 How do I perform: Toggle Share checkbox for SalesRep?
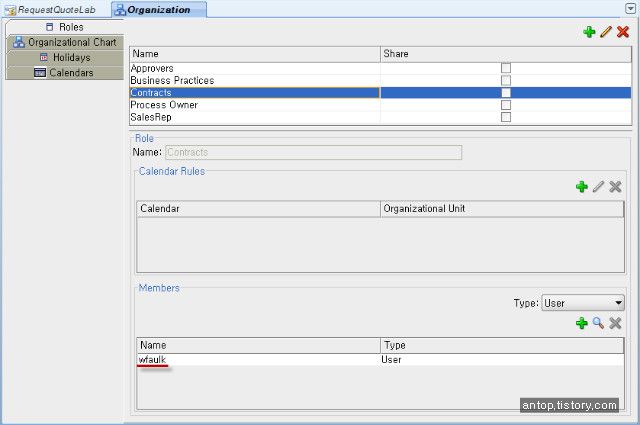tap(506, 117)
